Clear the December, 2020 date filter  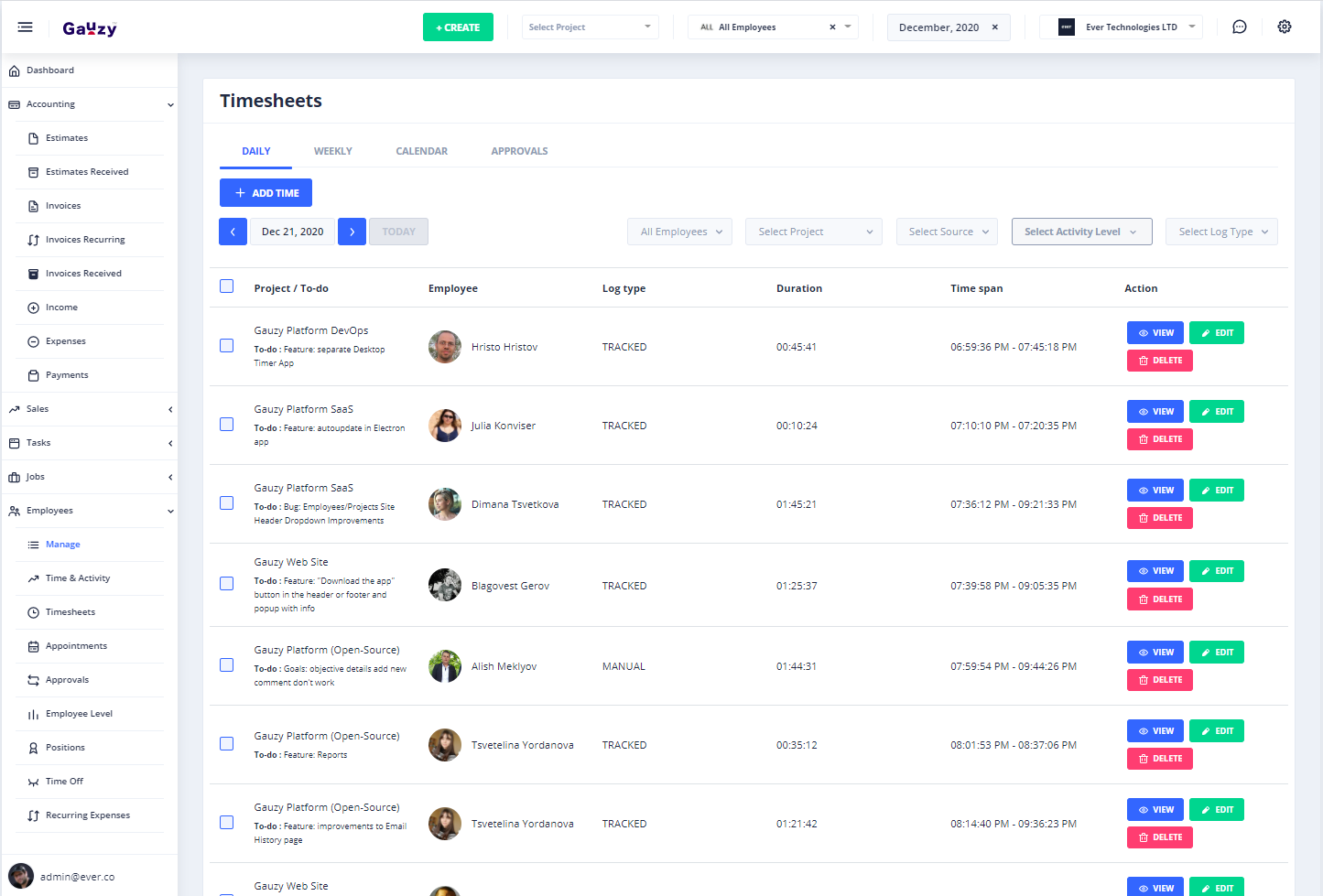pos(994,27)
